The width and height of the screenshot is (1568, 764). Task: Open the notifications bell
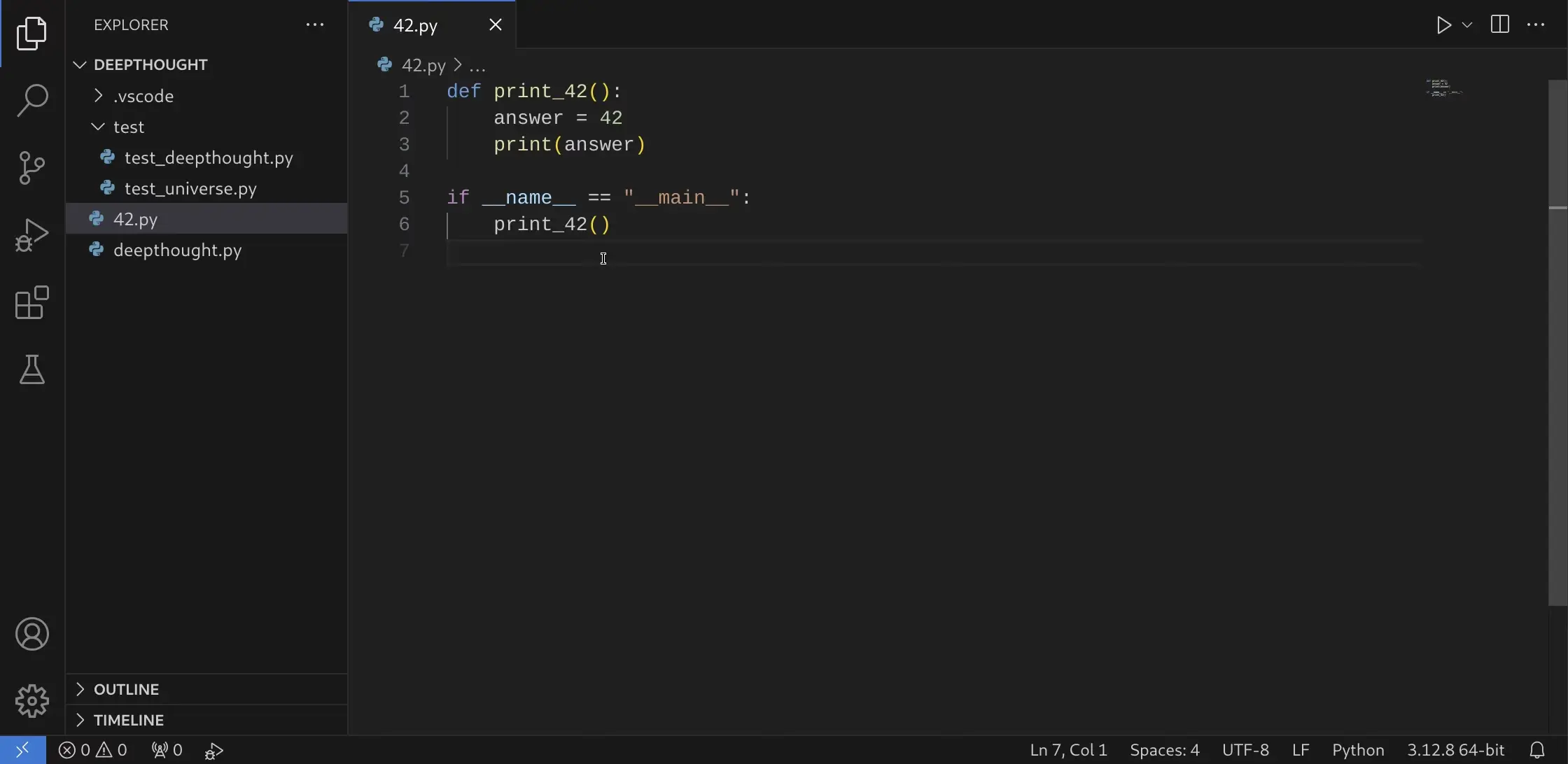1536,749
